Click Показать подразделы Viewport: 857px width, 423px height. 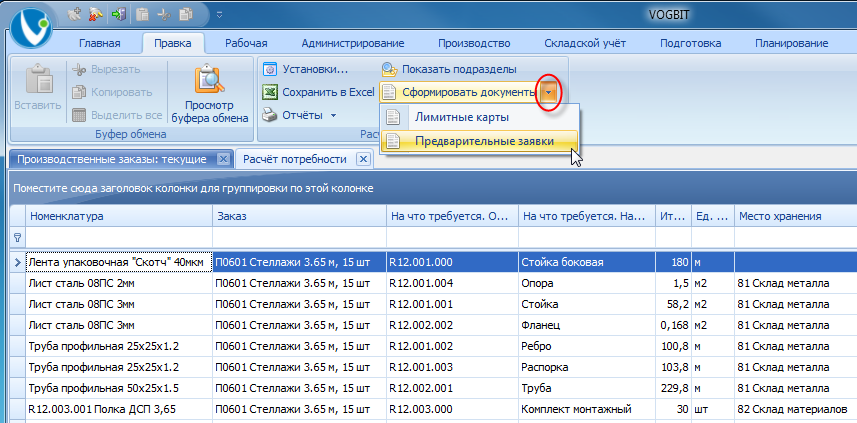point(449,69)
